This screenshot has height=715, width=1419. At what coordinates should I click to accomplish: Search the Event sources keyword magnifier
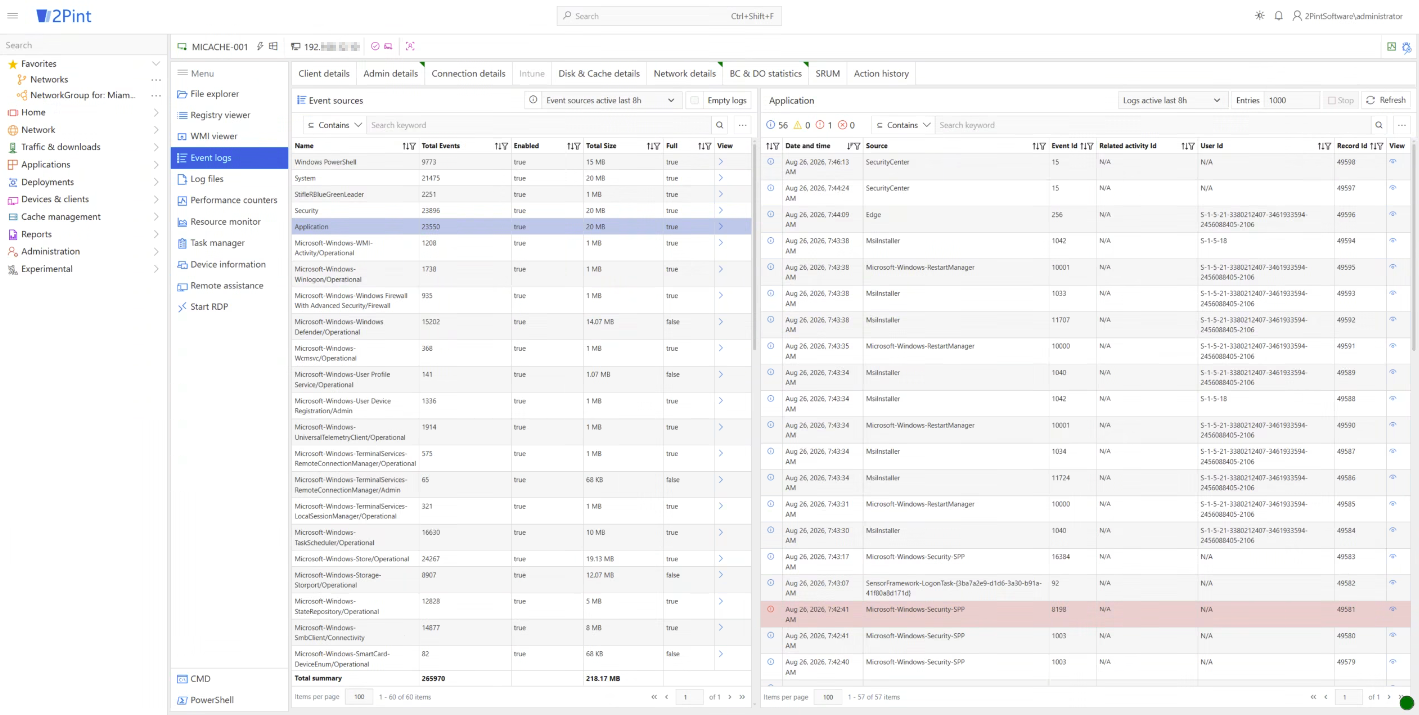[719, 125]
